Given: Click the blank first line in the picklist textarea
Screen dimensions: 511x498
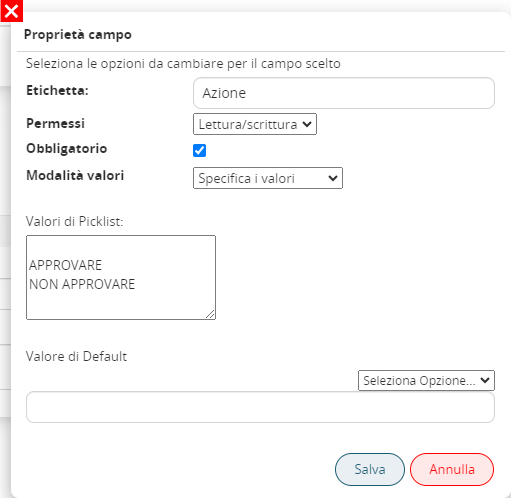Looking at the screenshot, I should click(x=121, y=247).
